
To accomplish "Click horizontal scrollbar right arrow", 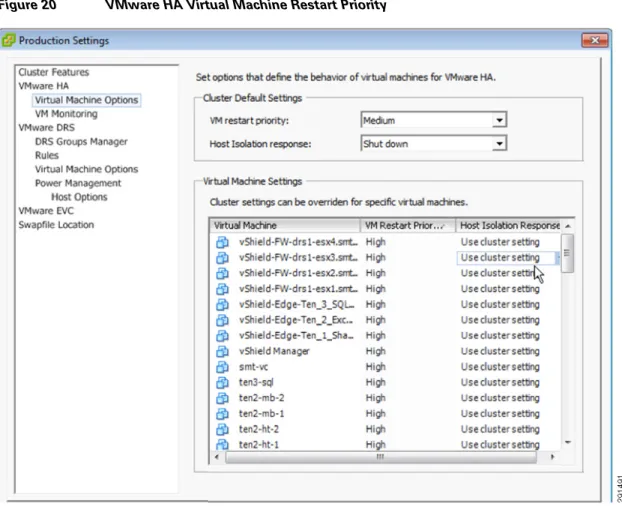I will [x=552, y=457].
